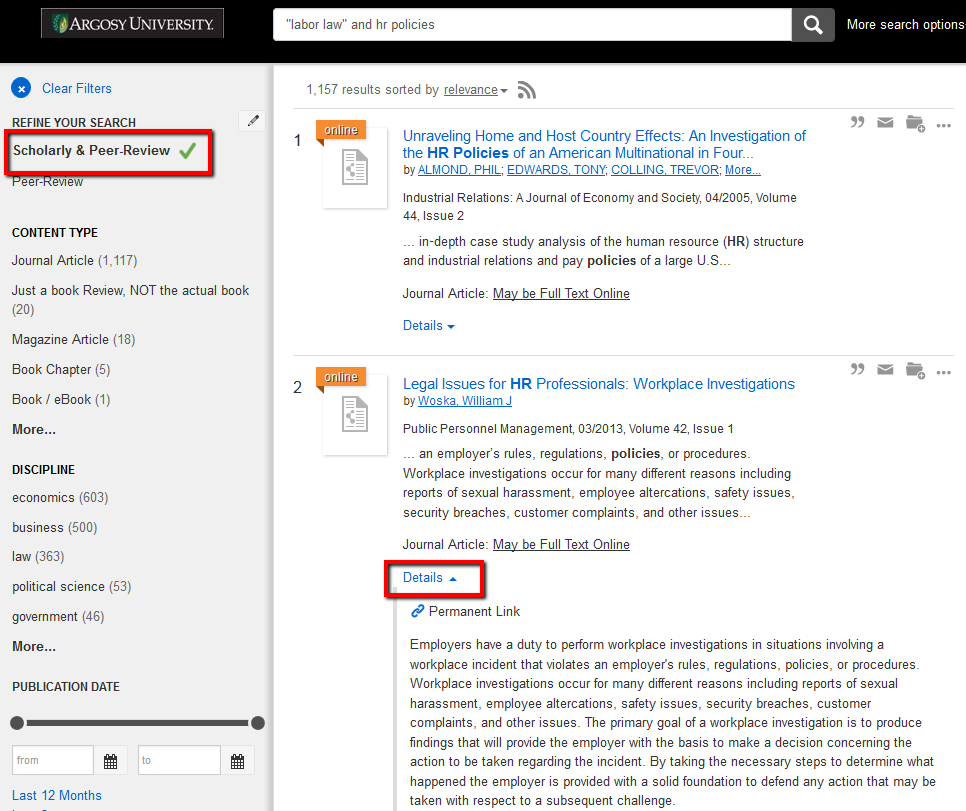
Task: Open the 'to' date calendar picker
Action: click(x=237, y=761)
